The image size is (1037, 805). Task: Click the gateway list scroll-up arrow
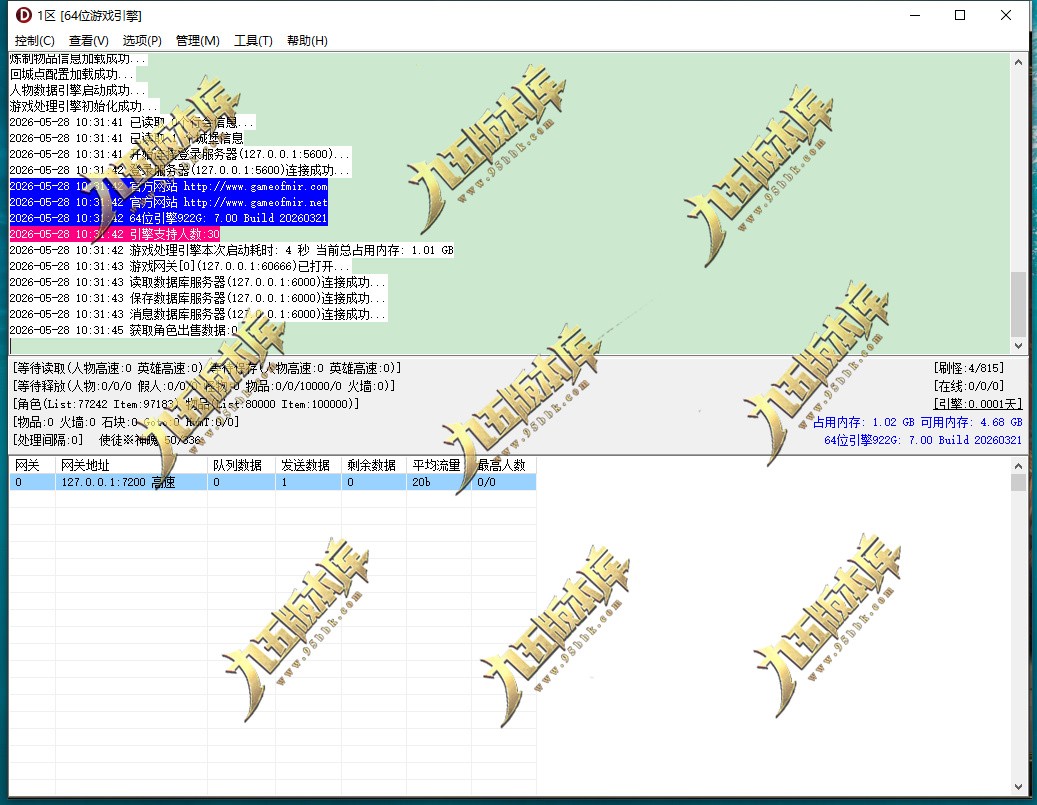(1018, 466)
